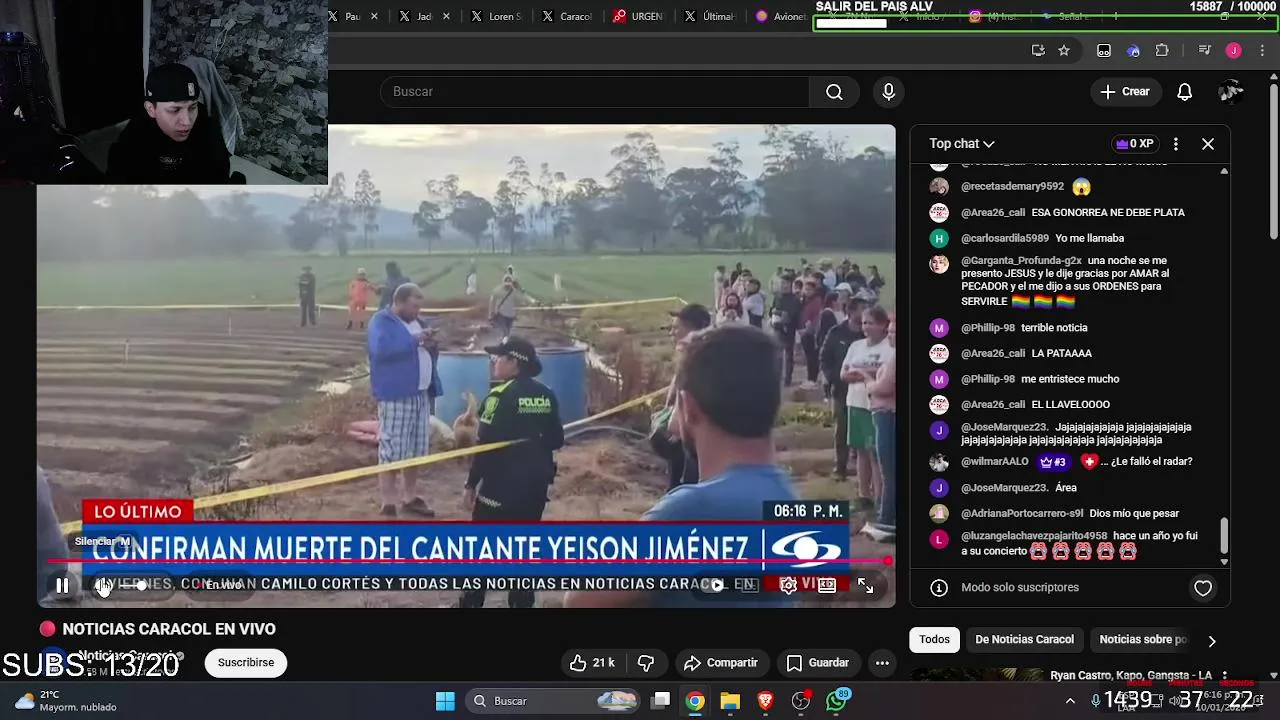Screen dimensions: 1280x720
Task: Mute the video with the speaker icon
Action: 103,586
